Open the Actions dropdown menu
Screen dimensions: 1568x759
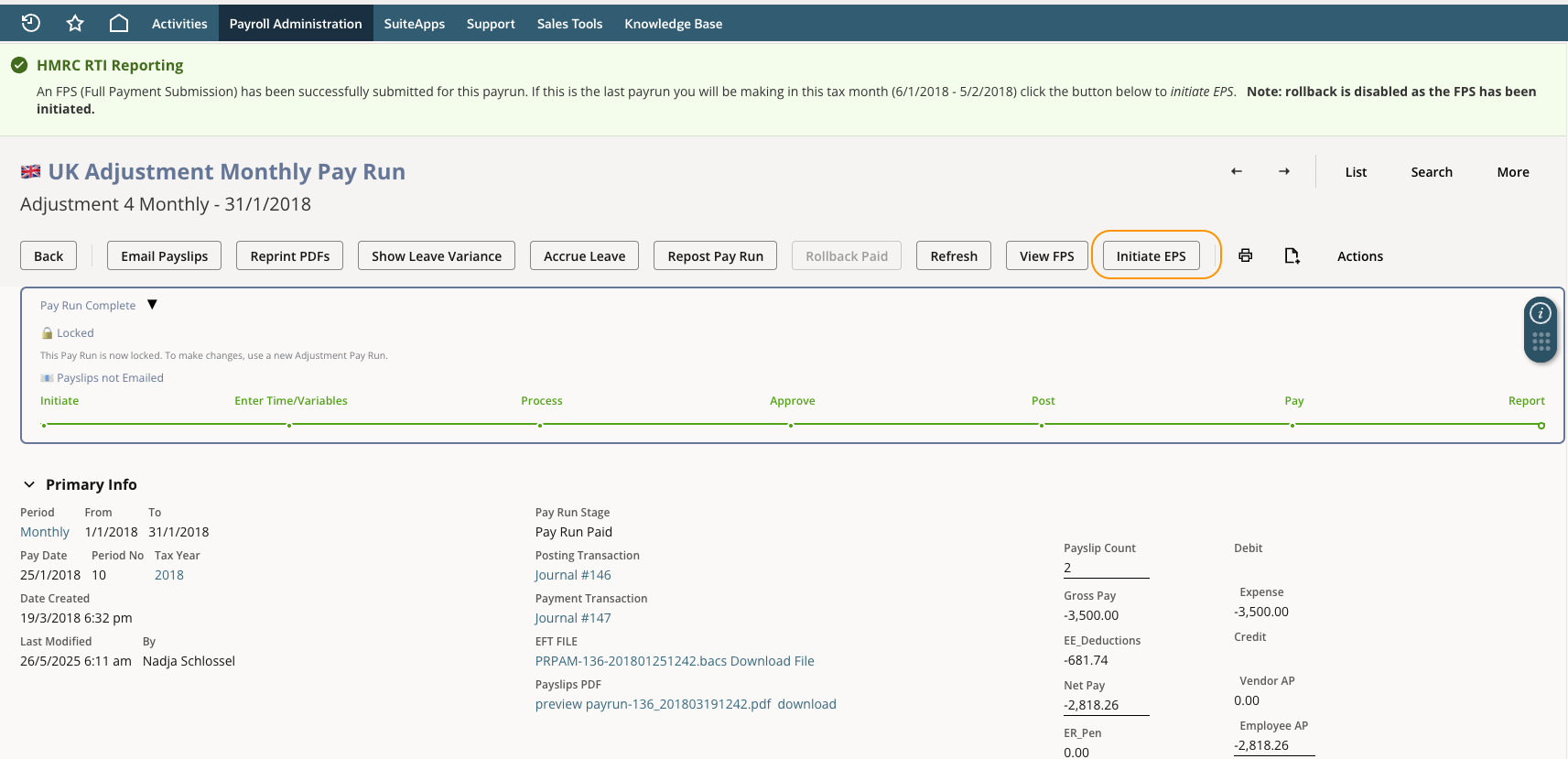tap(1360, 256)
